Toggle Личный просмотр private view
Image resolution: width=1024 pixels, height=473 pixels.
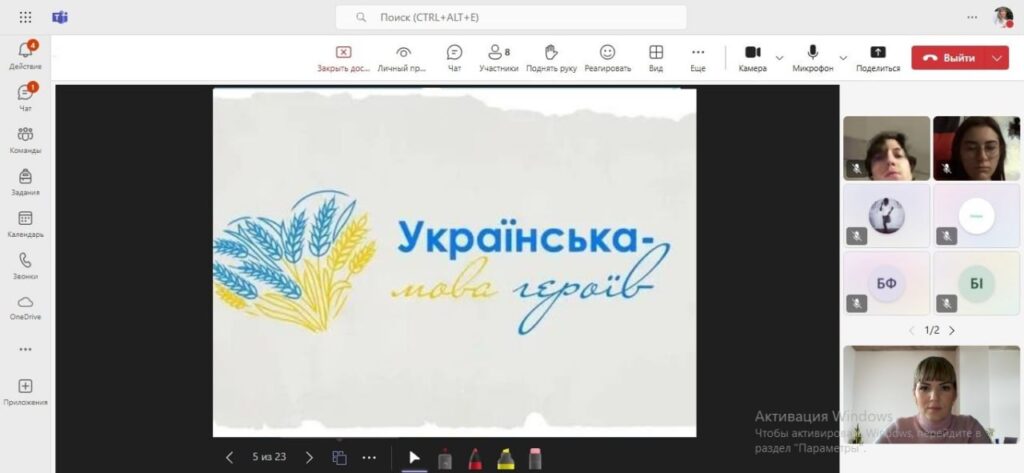point(403,57)
